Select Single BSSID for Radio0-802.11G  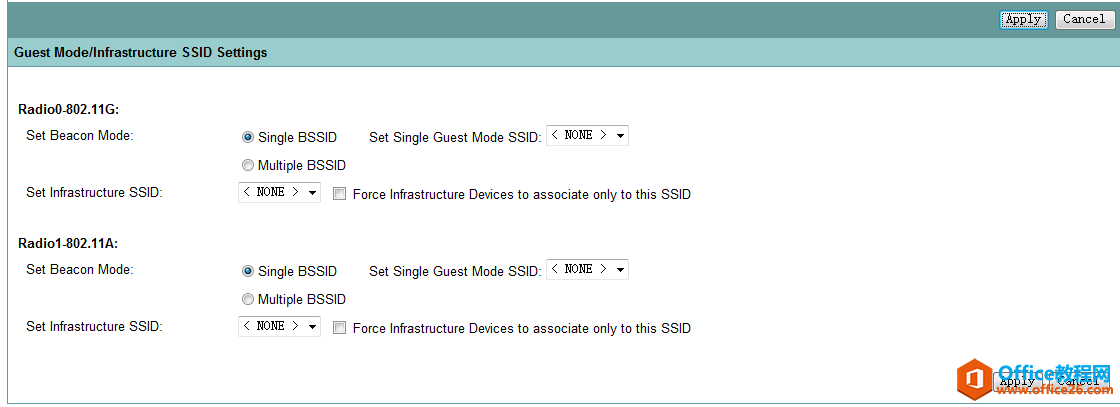coord(248,137)
